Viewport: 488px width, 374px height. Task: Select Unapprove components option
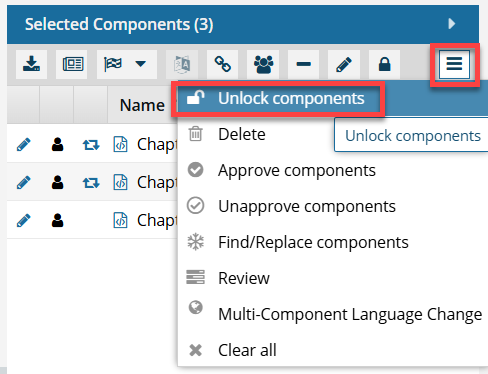[307, 207]
